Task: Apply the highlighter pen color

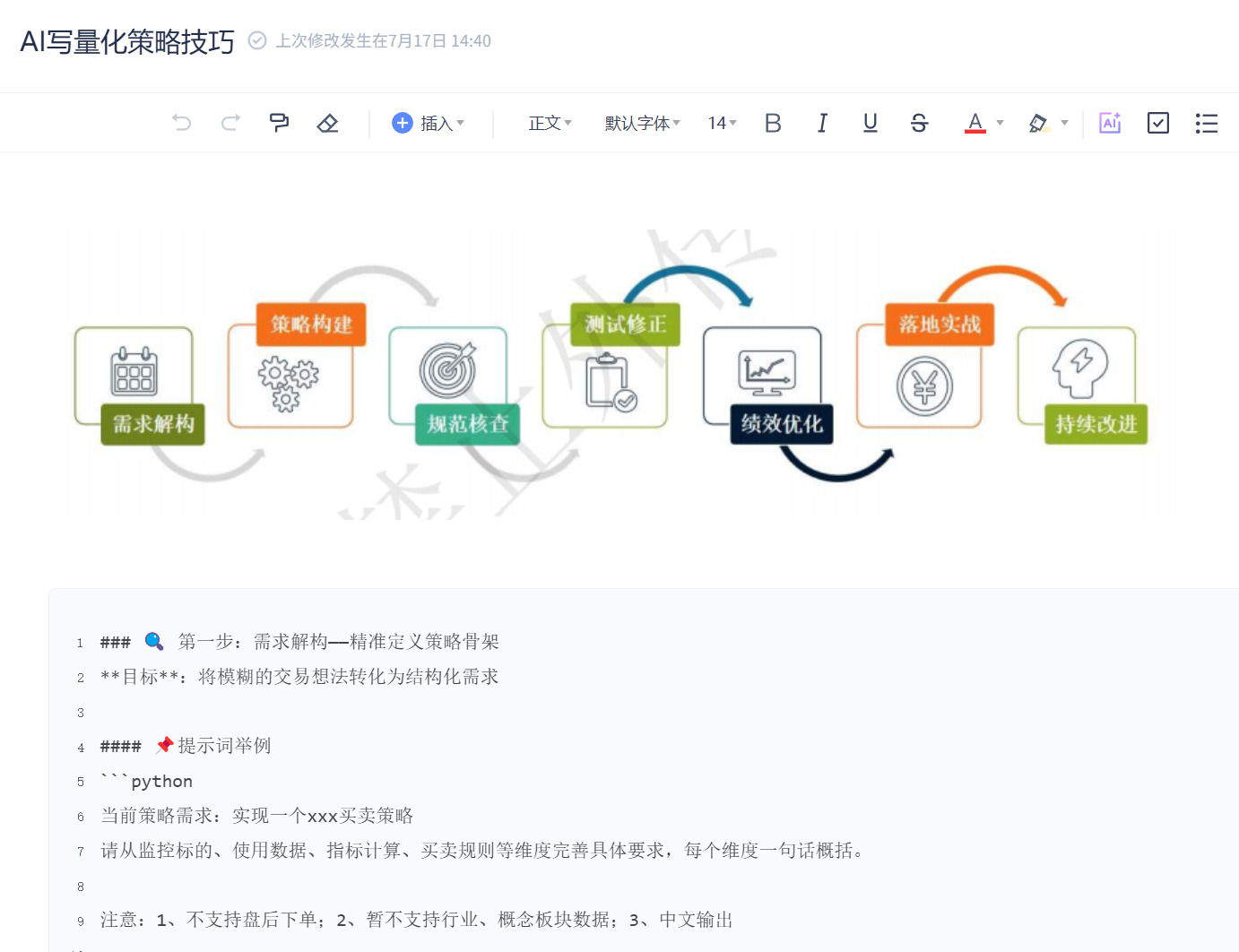Action: tap(1038, 123)
